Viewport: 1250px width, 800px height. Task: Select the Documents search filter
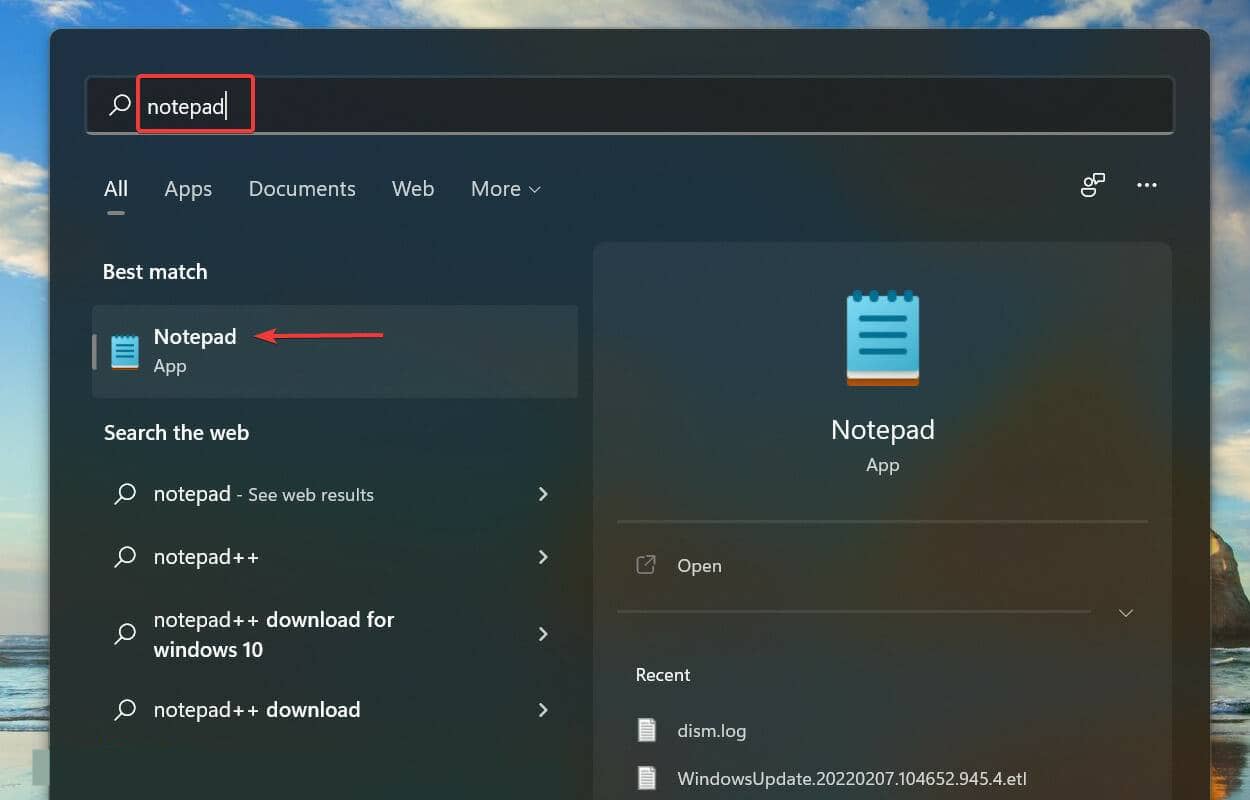[302, 188]
